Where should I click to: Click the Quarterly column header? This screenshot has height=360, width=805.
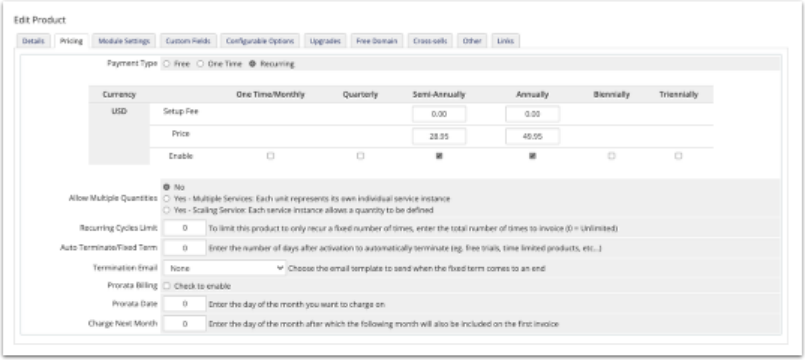click(x=360, y=94)
